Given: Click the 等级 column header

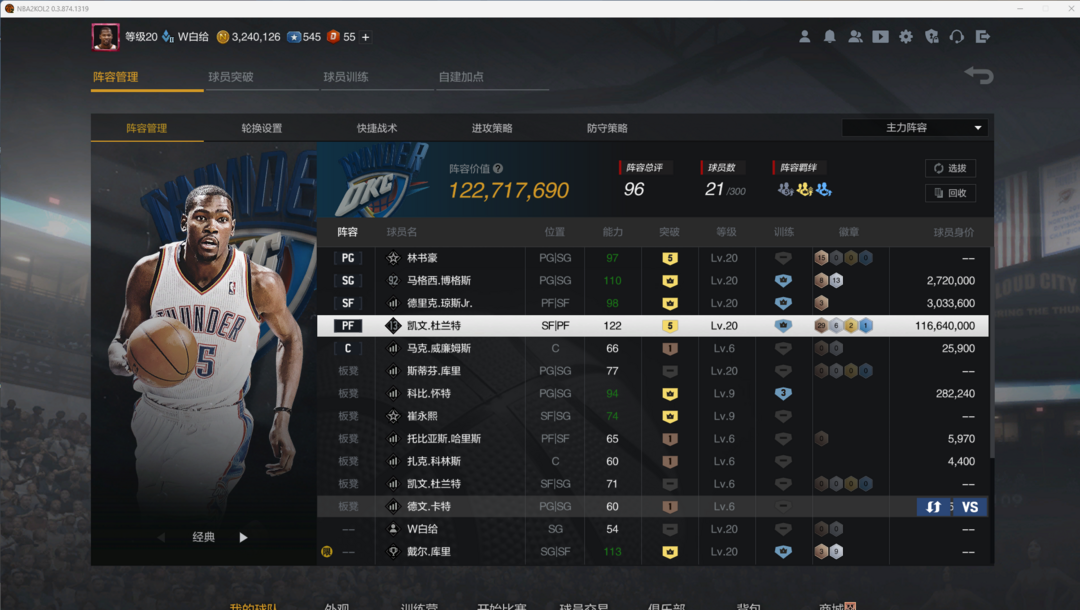Looking at the screenshot, I should pos(726,232).
